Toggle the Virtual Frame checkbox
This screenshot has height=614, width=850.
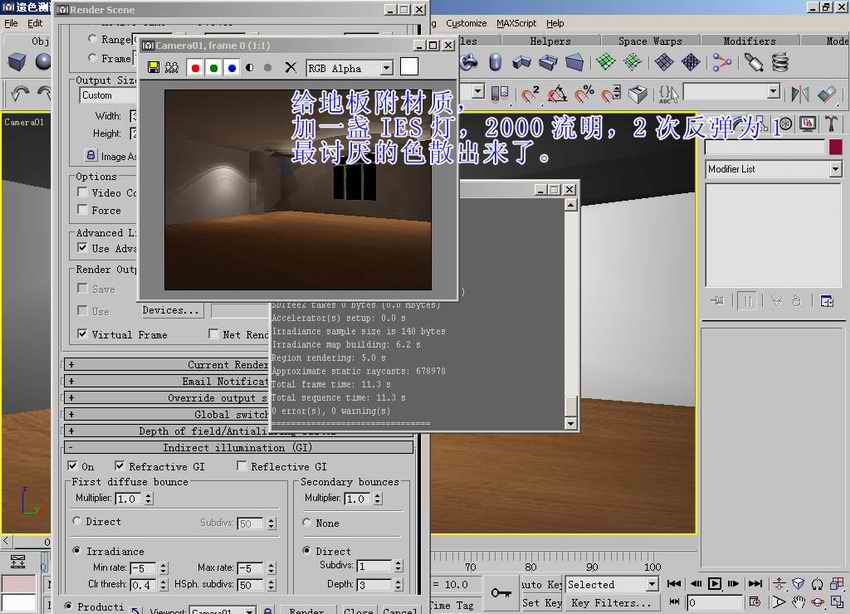(x=83, y=334)
